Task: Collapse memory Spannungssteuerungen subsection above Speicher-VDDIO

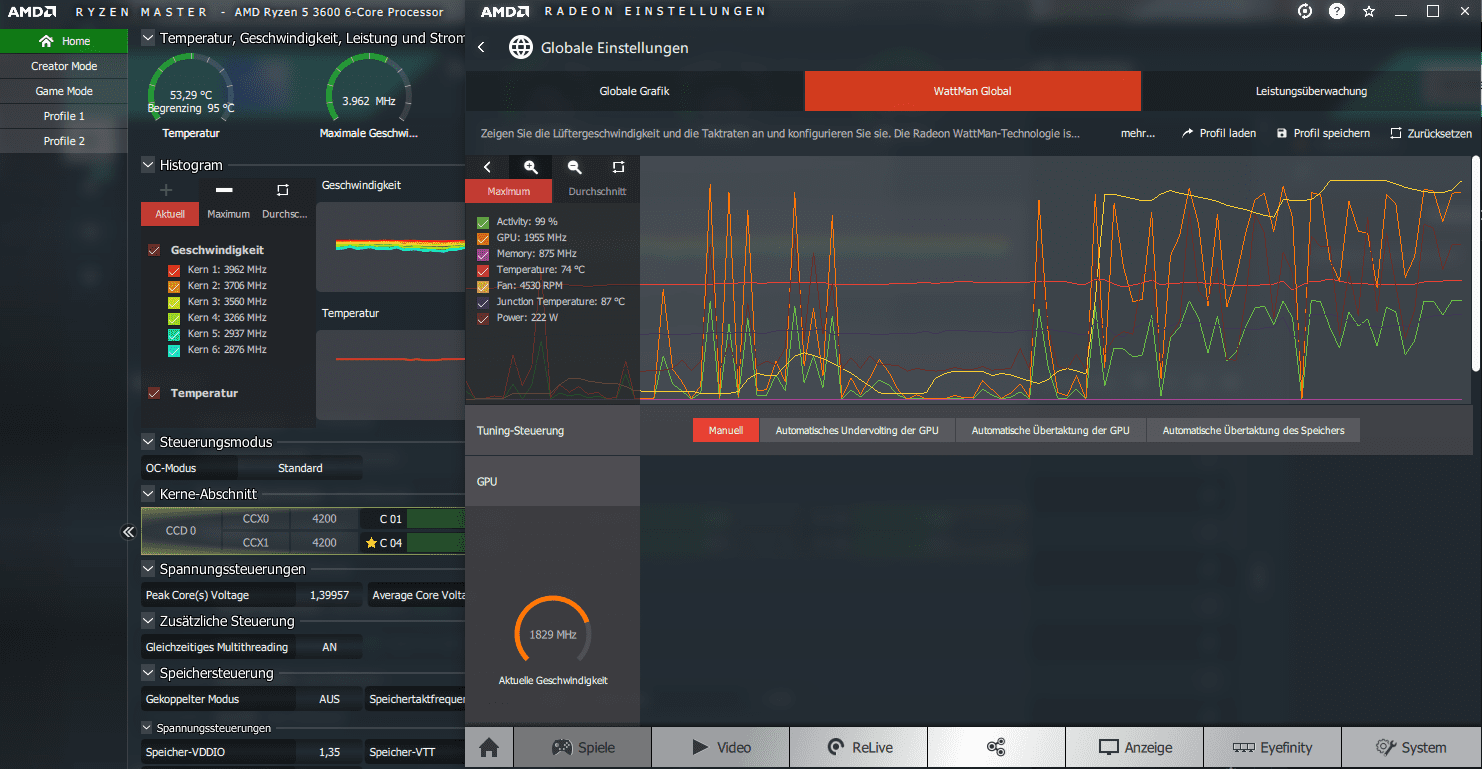Action: pos(148,728)
